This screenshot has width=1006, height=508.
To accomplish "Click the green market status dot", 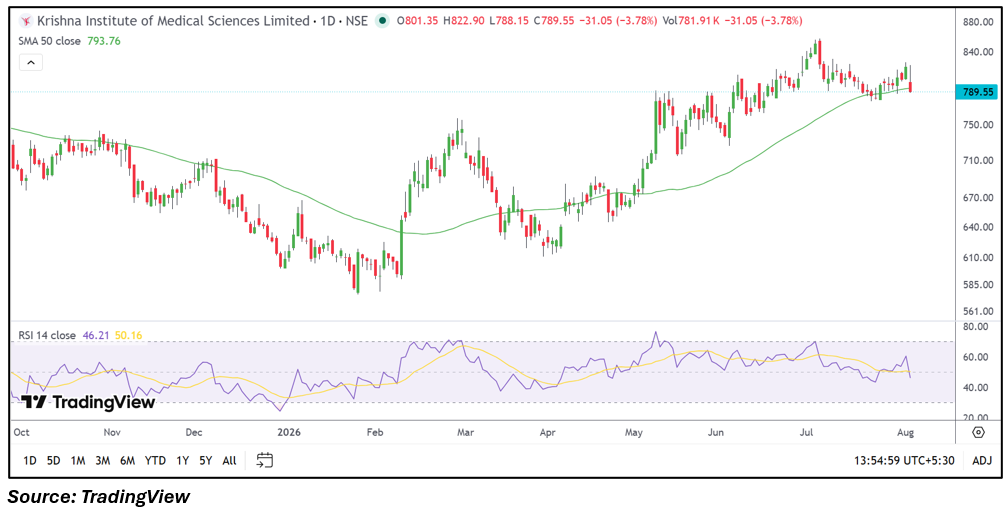I will (x=382, y=21).
